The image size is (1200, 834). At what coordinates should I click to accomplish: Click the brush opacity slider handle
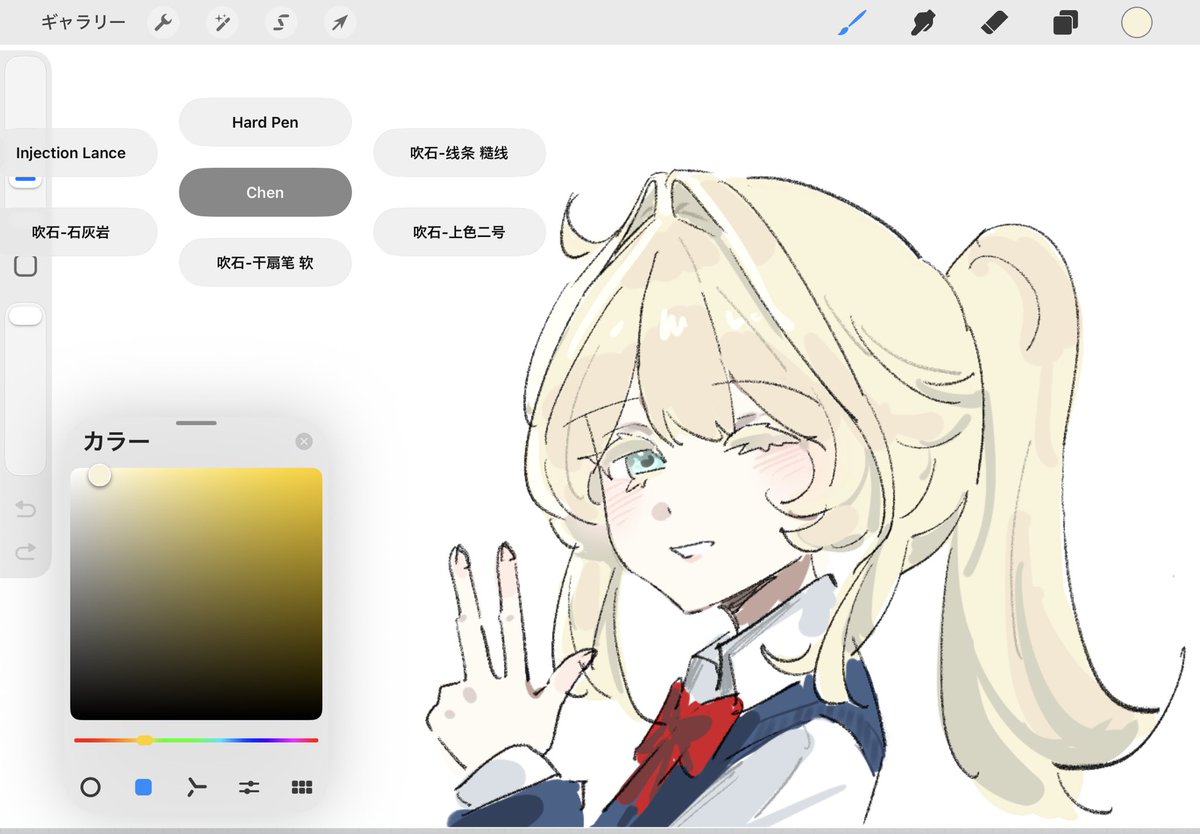click(26, 315)
